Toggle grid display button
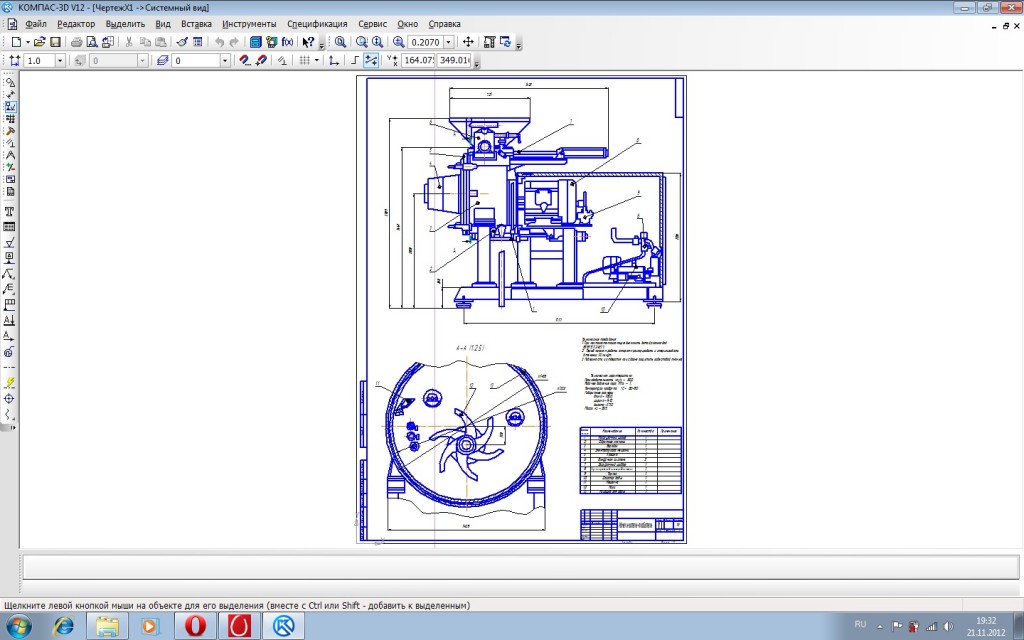 (304, 60)
